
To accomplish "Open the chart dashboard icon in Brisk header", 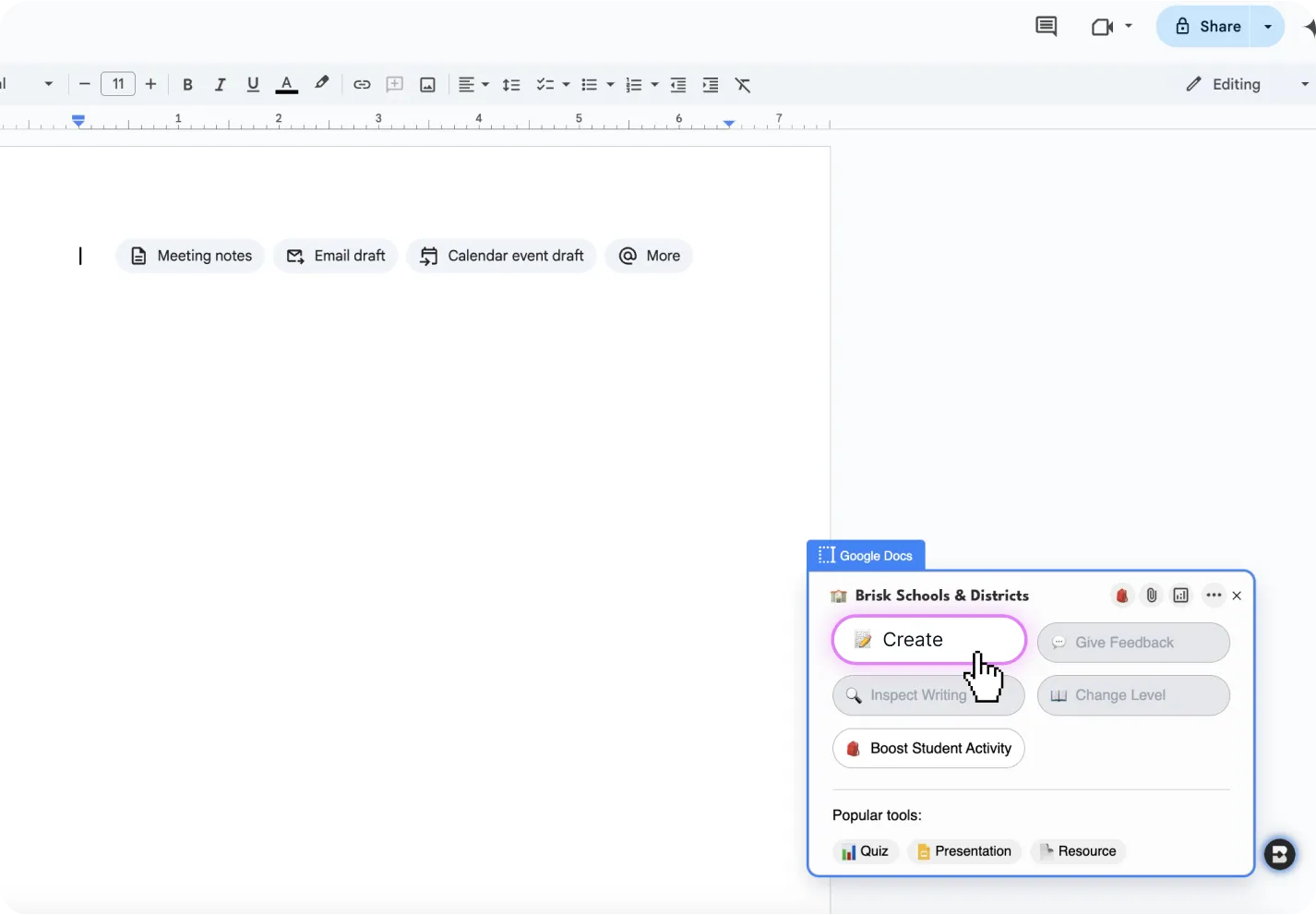I will tap(1181, 596).
